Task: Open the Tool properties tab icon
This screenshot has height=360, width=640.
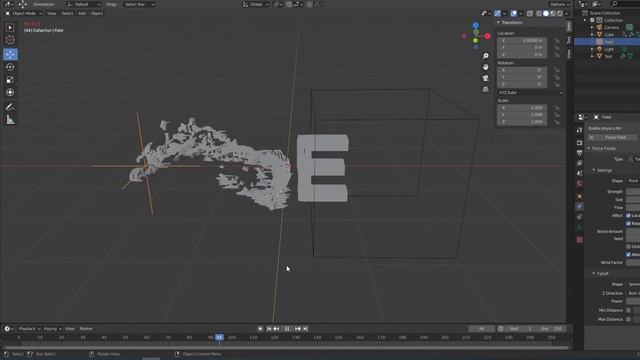Action: 579,131
